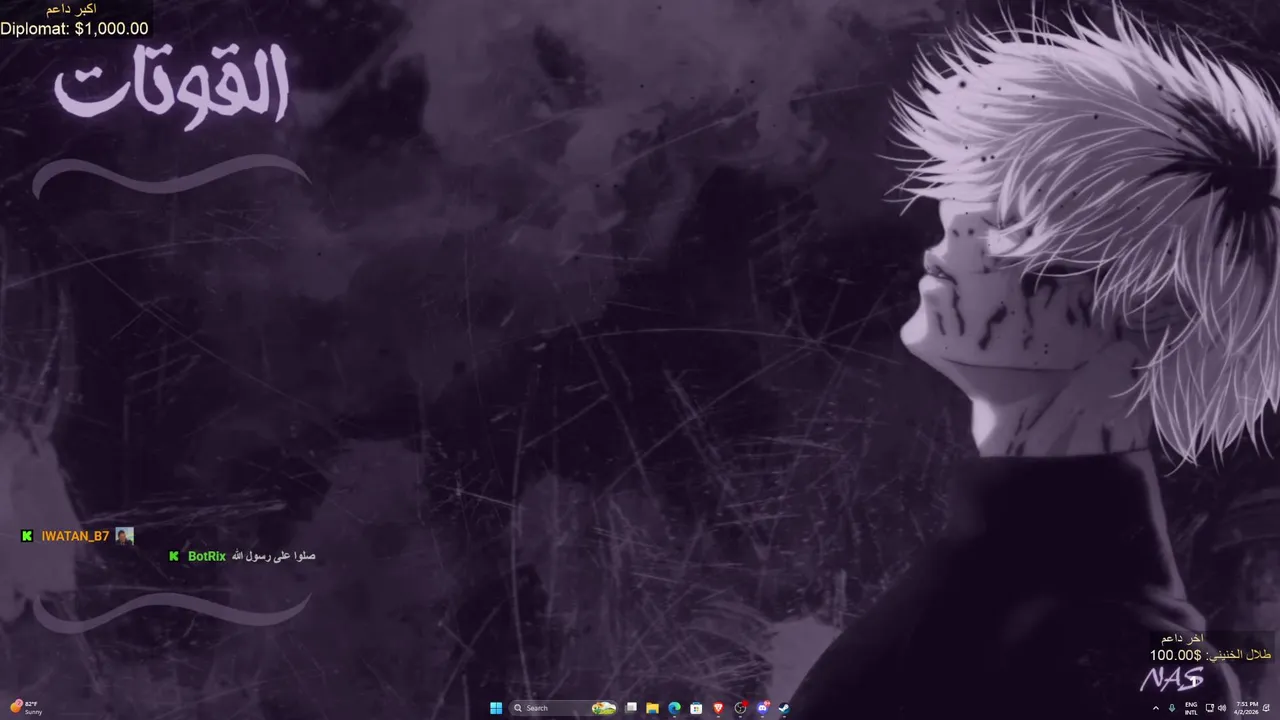Open File Explorer from the taskbar
This screenshot has width=1280, height=720.
pos(652,708)
